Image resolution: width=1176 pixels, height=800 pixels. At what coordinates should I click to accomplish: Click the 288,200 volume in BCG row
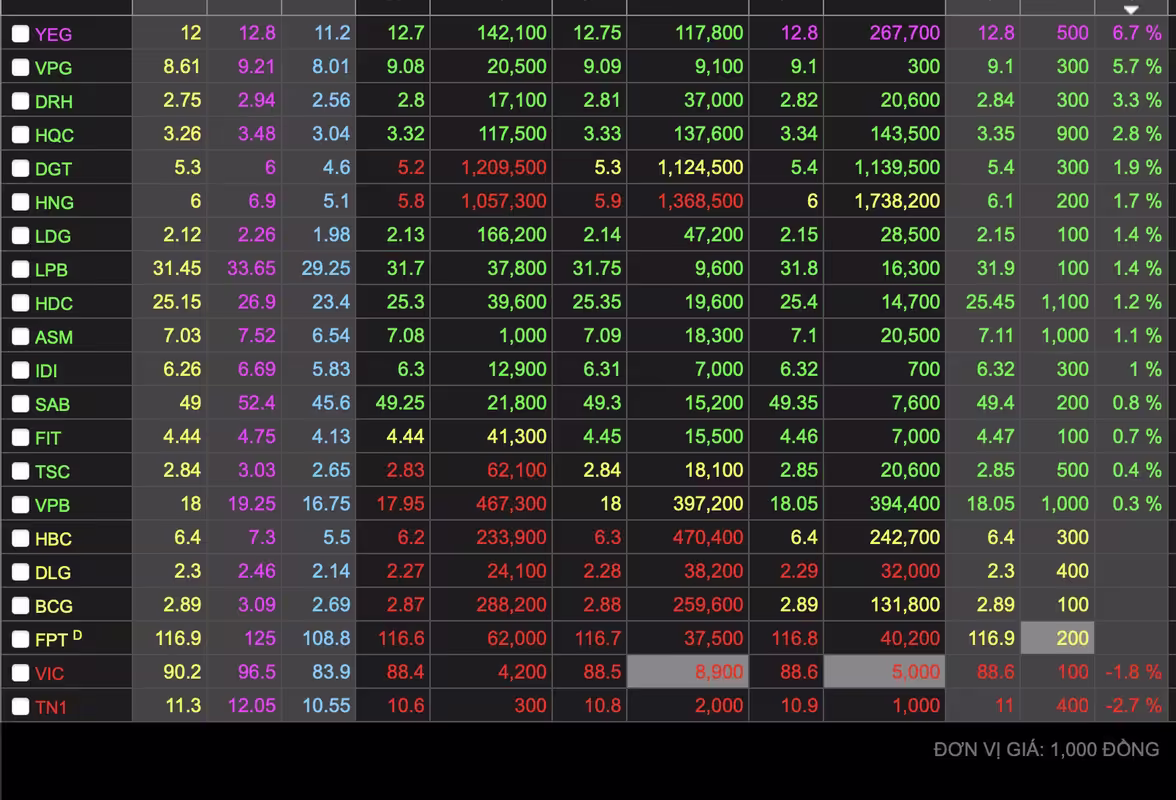click(511, 605)
